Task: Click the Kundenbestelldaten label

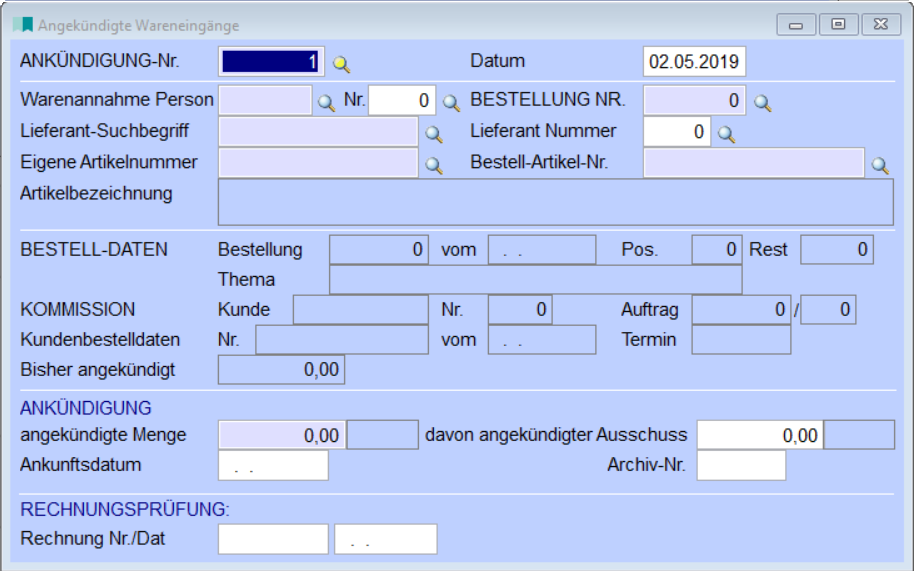Action: pos(100,340)
